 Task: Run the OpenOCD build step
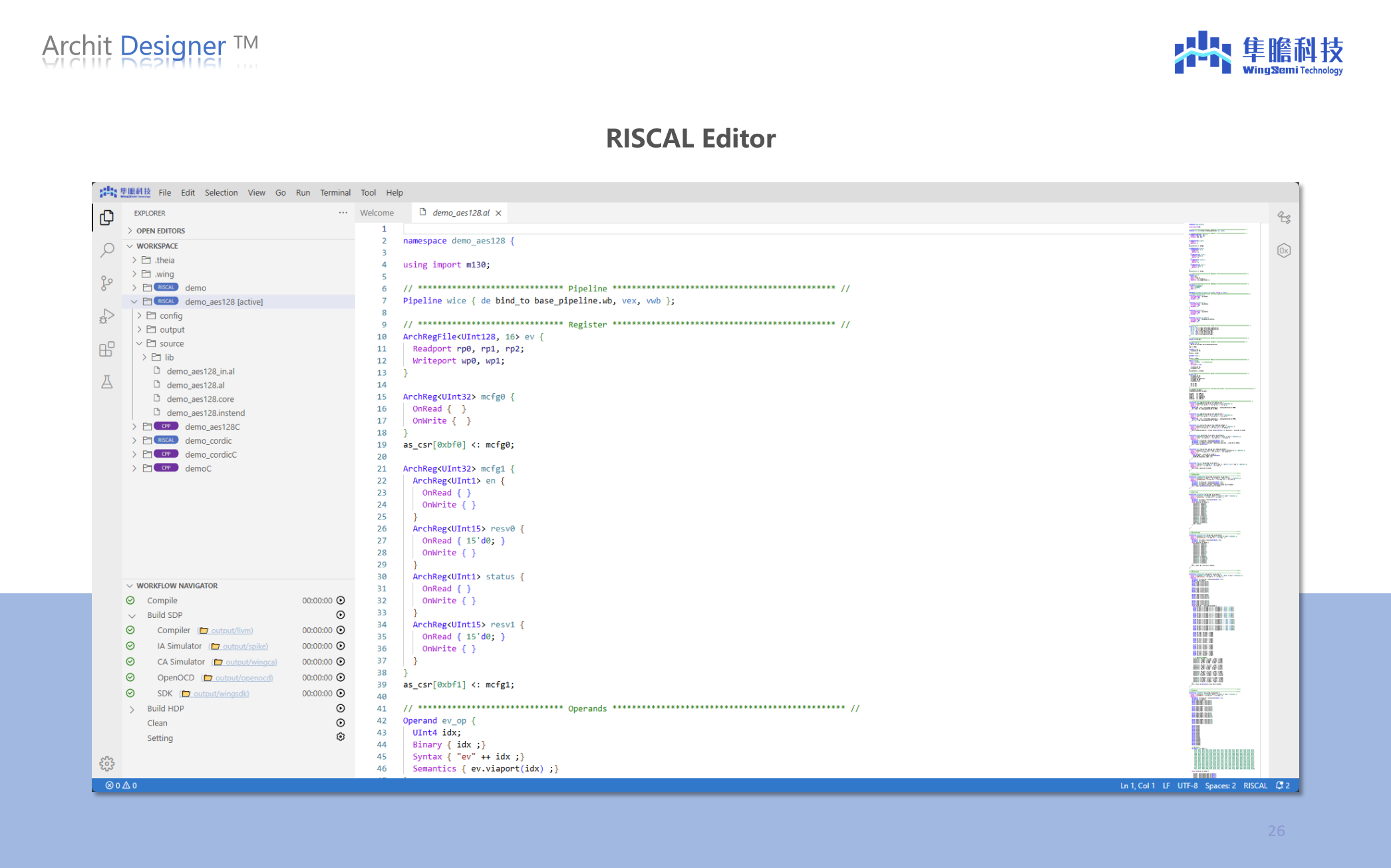coord(341,677)
